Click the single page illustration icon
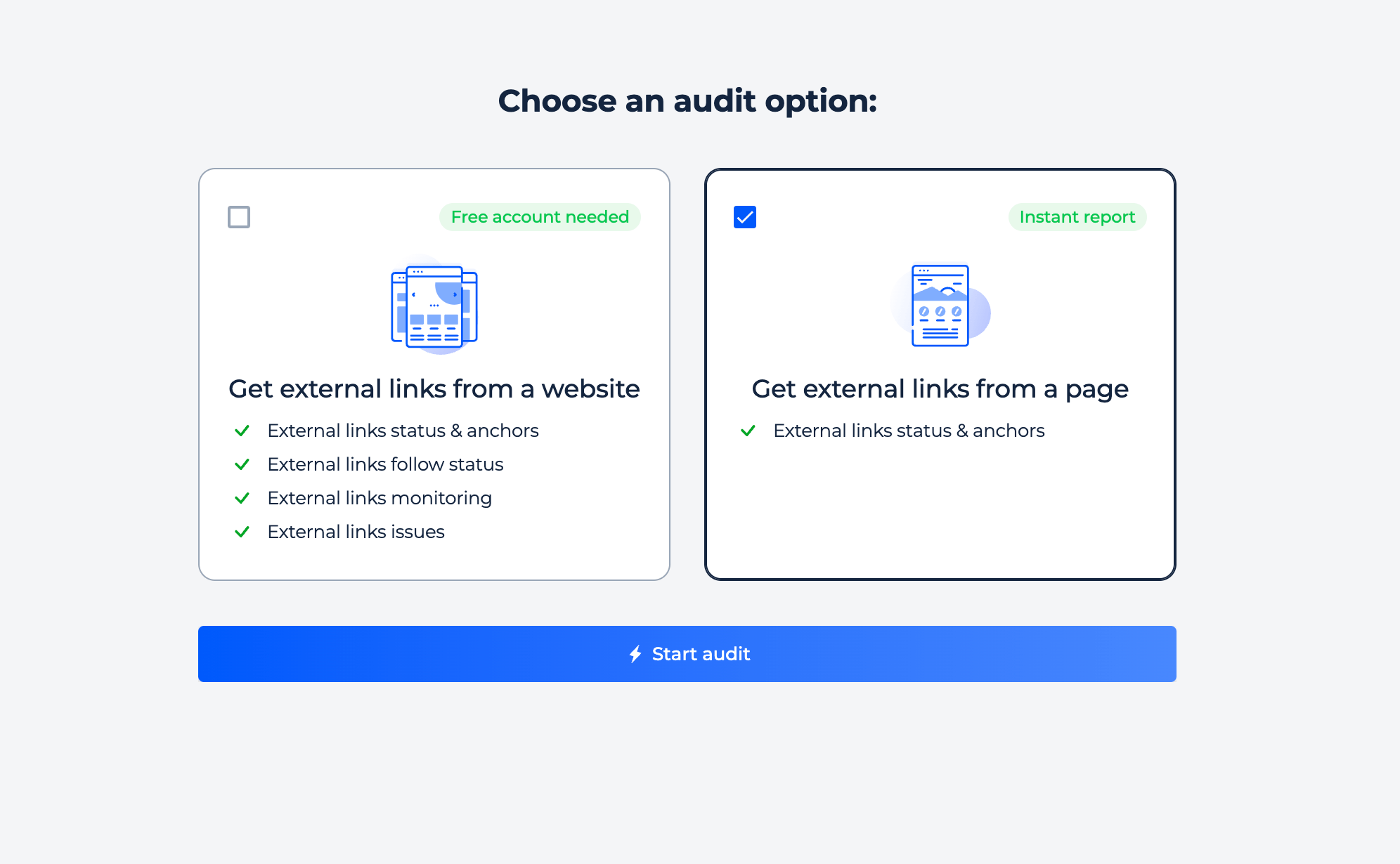1400x864 pixels. click(x=940, y=306)
